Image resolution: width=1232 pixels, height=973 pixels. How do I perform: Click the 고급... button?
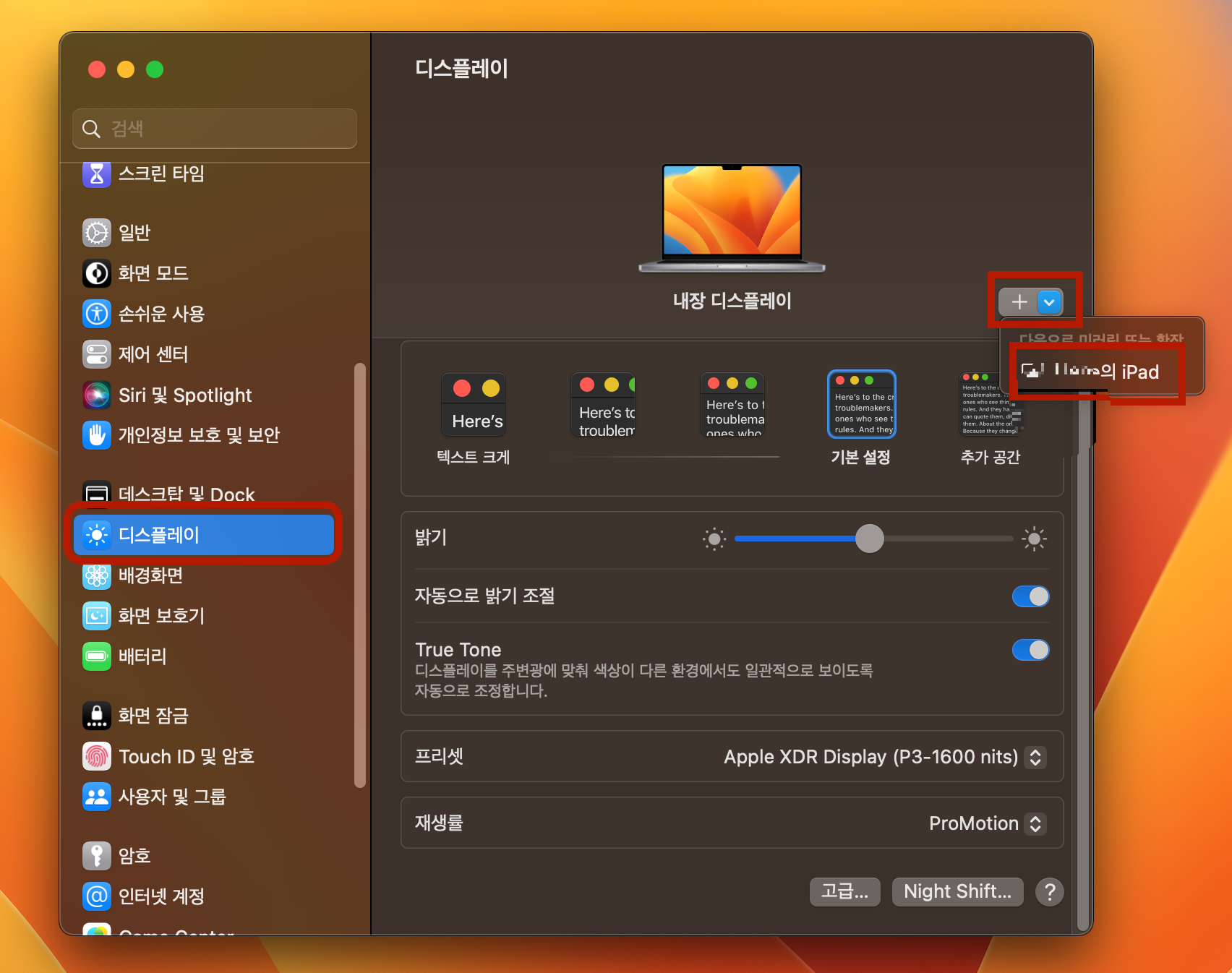click(845, 891)
